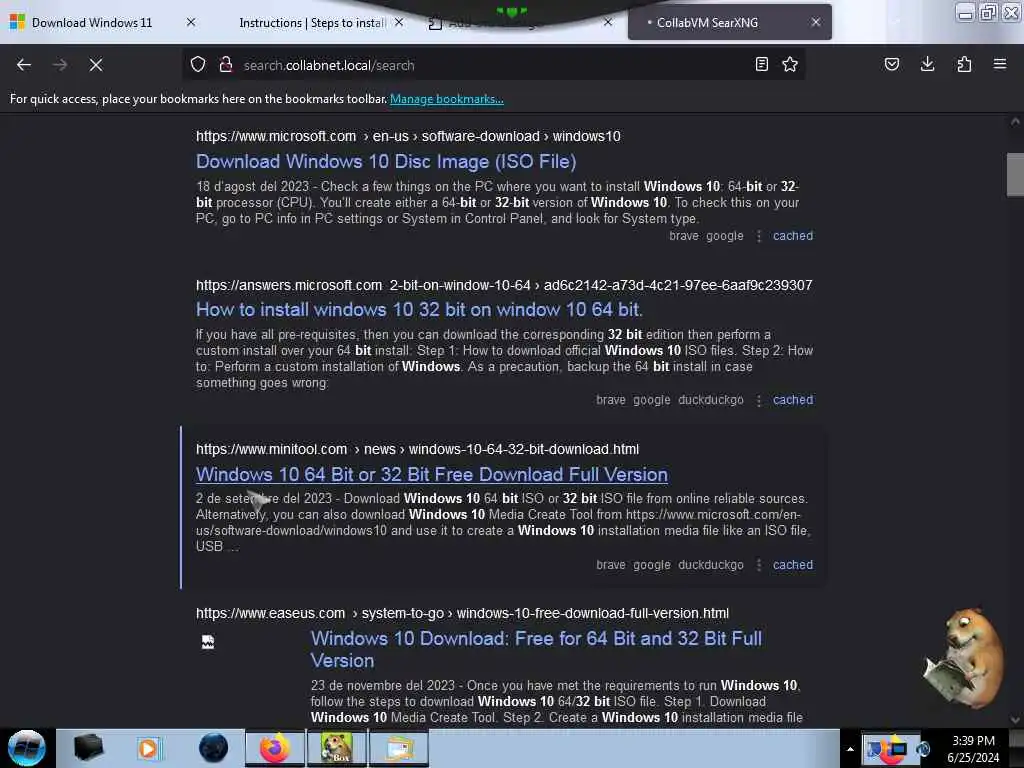Viewport: 1024px width, 768px height.
Task: Expand options dots on answers.microsoft.com result
Action: (759, 400)
